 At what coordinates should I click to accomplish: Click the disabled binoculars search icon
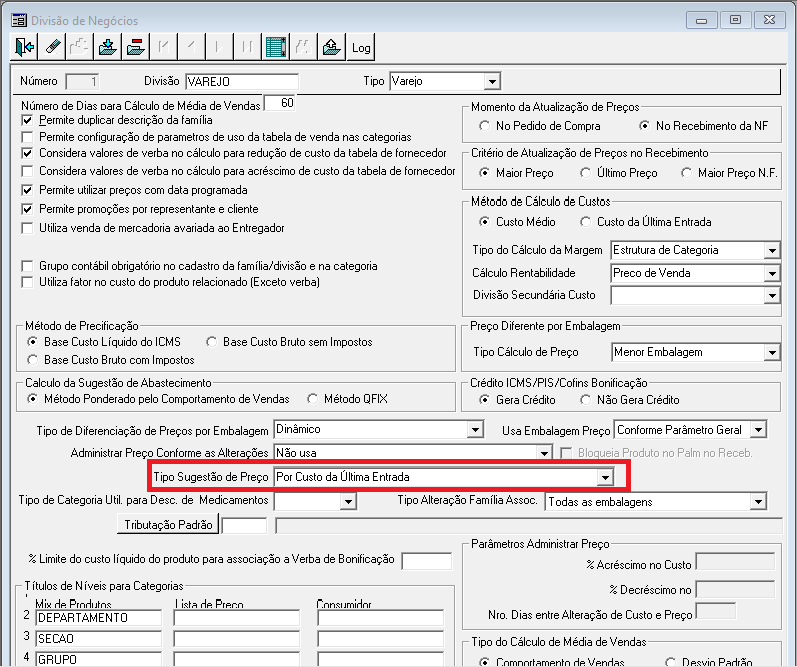[303, 47]
